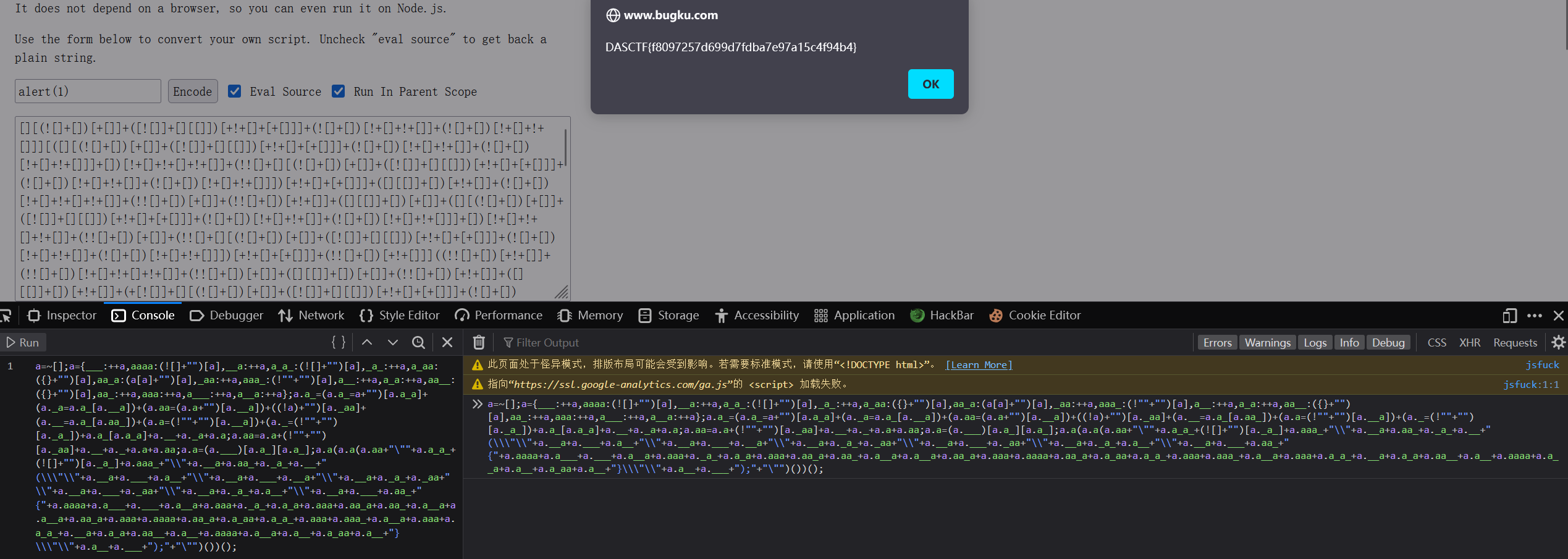
Task: Toggle the Warnings filter
Action: (1267, 342)
